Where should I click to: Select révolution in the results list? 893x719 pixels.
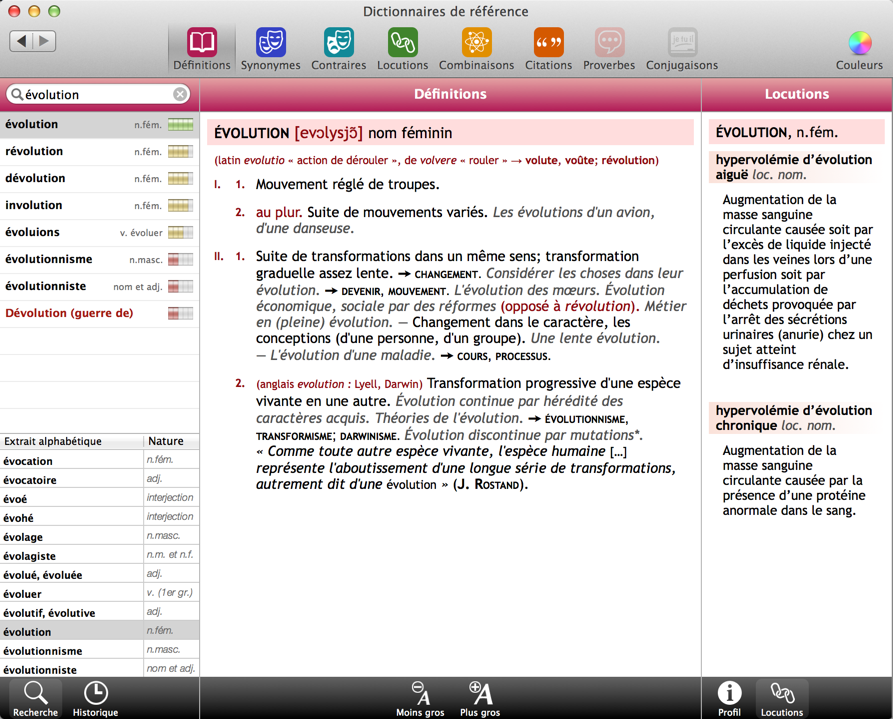pos(99,152)
